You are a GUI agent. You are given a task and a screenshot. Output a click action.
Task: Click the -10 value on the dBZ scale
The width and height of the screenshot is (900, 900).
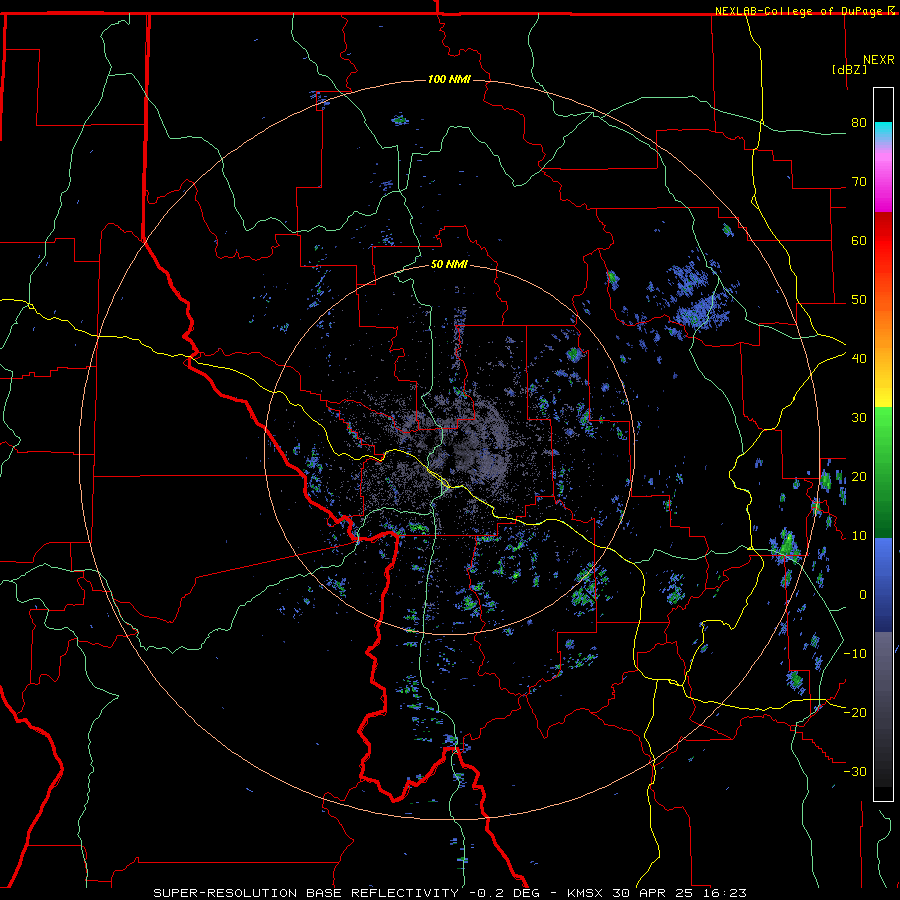[x=855, y=653]
